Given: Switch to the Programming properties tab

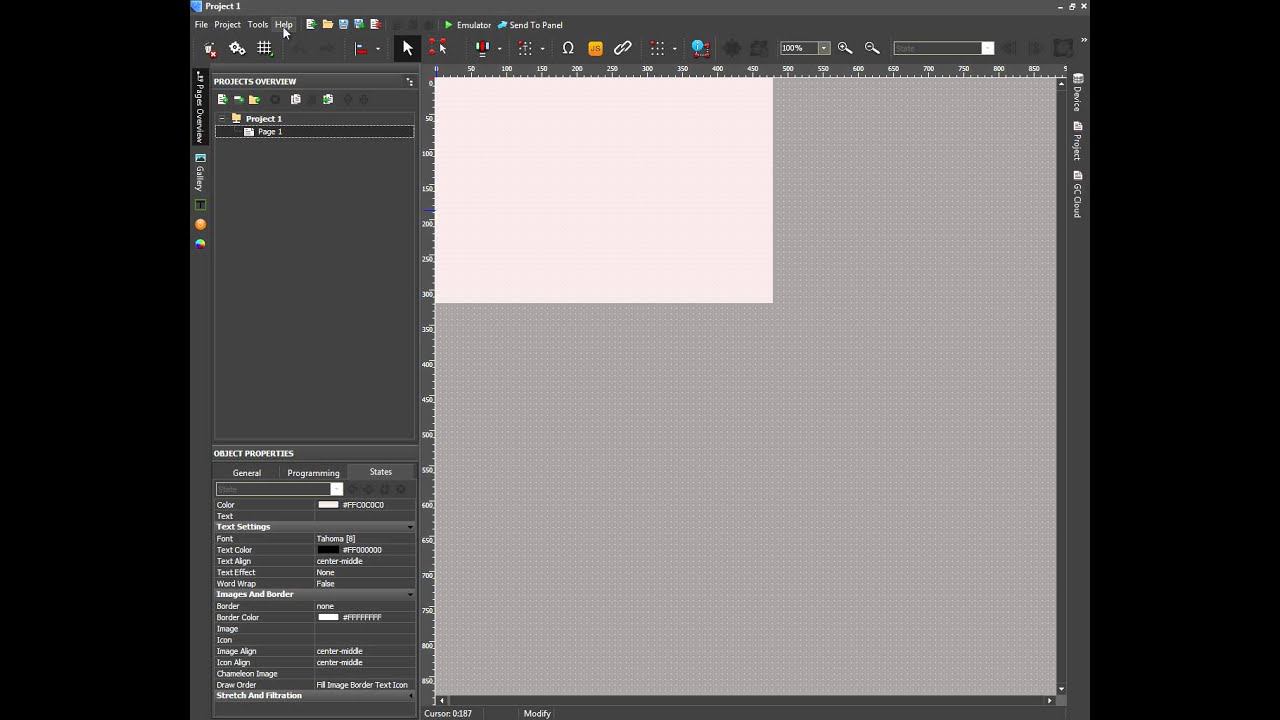Looking at the screenshot, I should coord(313,473).
